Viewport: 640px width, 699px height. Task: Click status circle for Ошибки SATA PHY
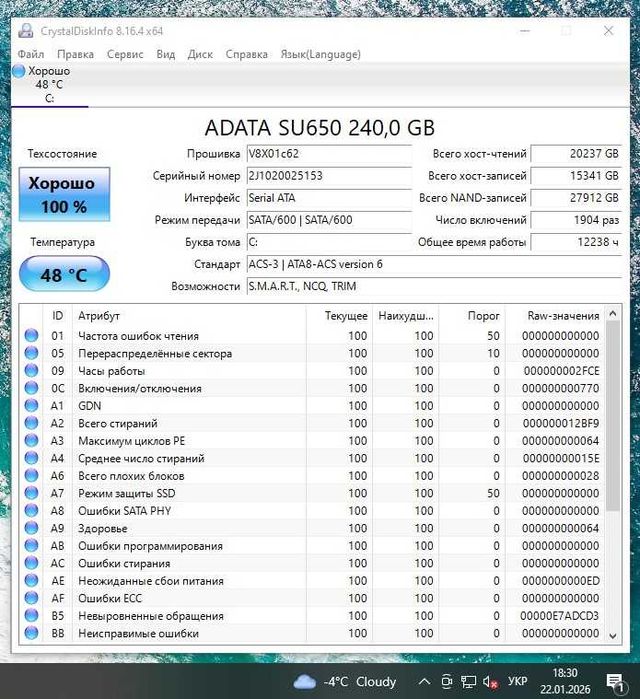pyautogui.click(x=31, y=510)
